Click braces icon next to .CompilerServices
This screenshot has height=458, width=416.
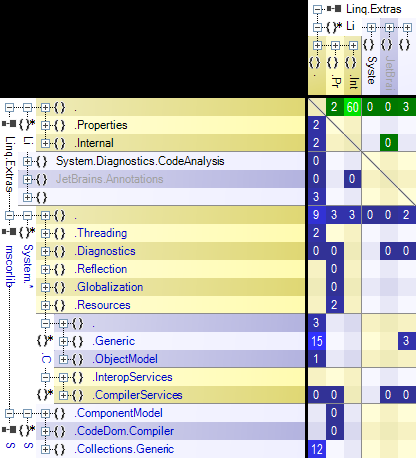click(77, 395)
